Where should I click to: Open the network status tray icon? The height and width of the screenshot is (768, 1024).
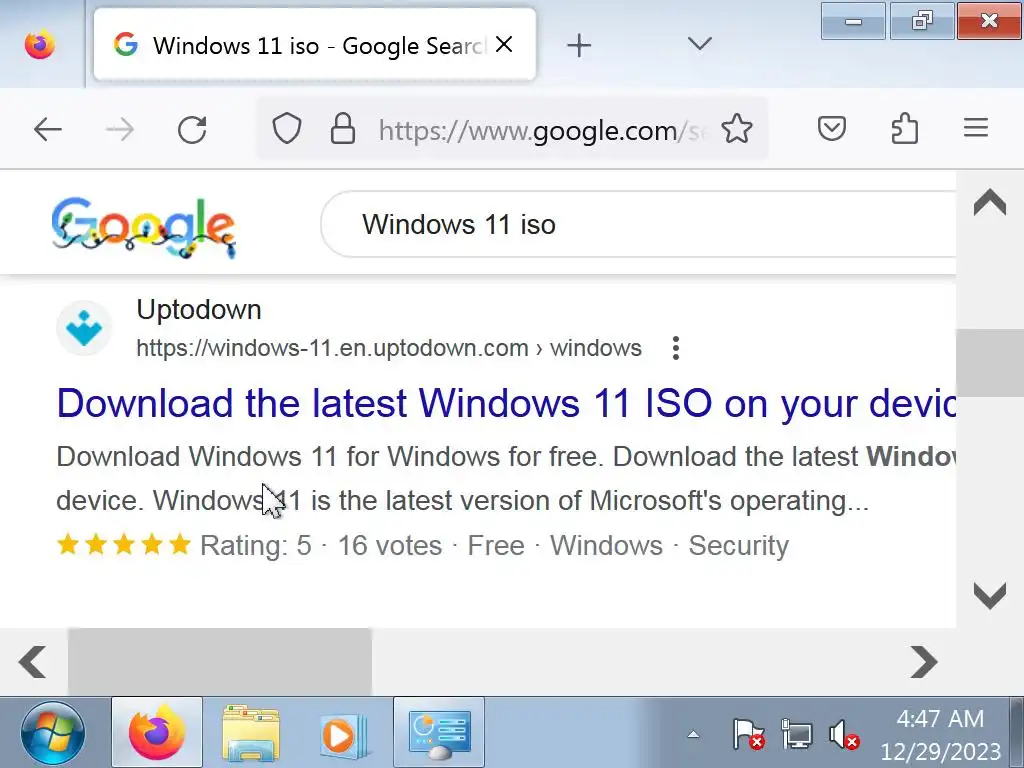796,734
